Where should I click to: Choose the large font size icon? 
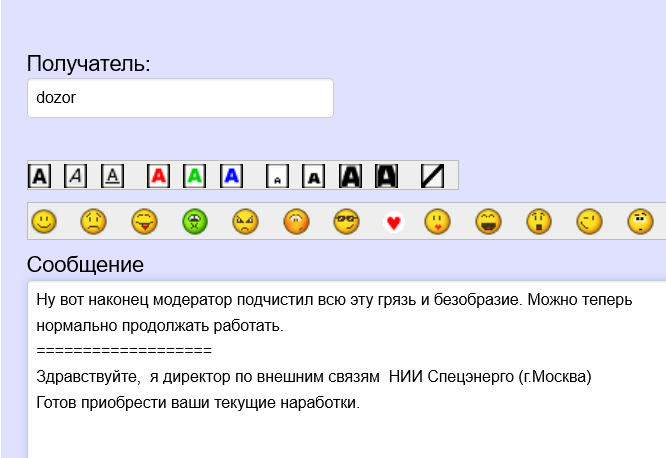pyautogui.click(x=350, y=176)
